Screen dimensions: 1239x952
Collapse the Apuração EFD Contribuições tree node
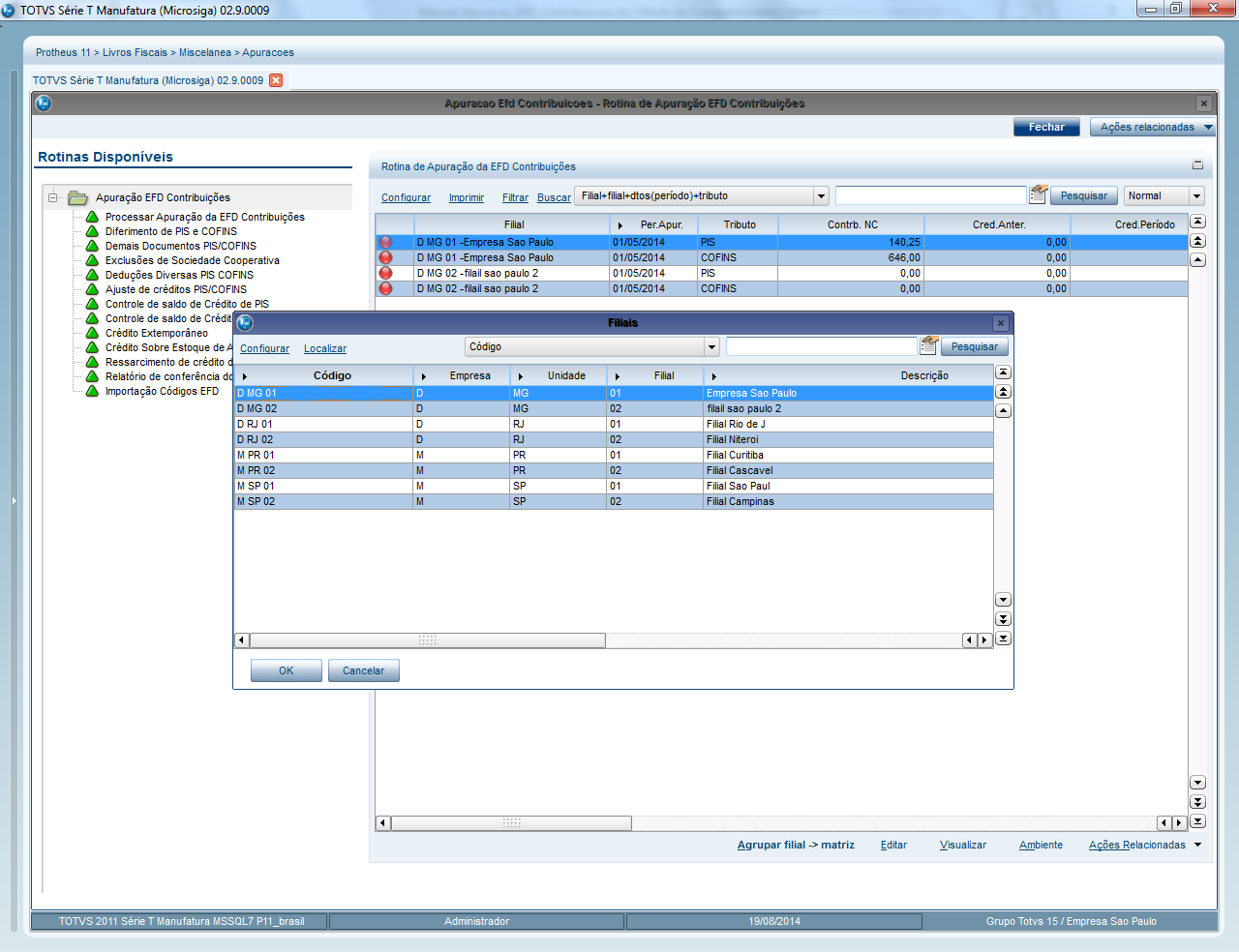[x=54, y=197]
